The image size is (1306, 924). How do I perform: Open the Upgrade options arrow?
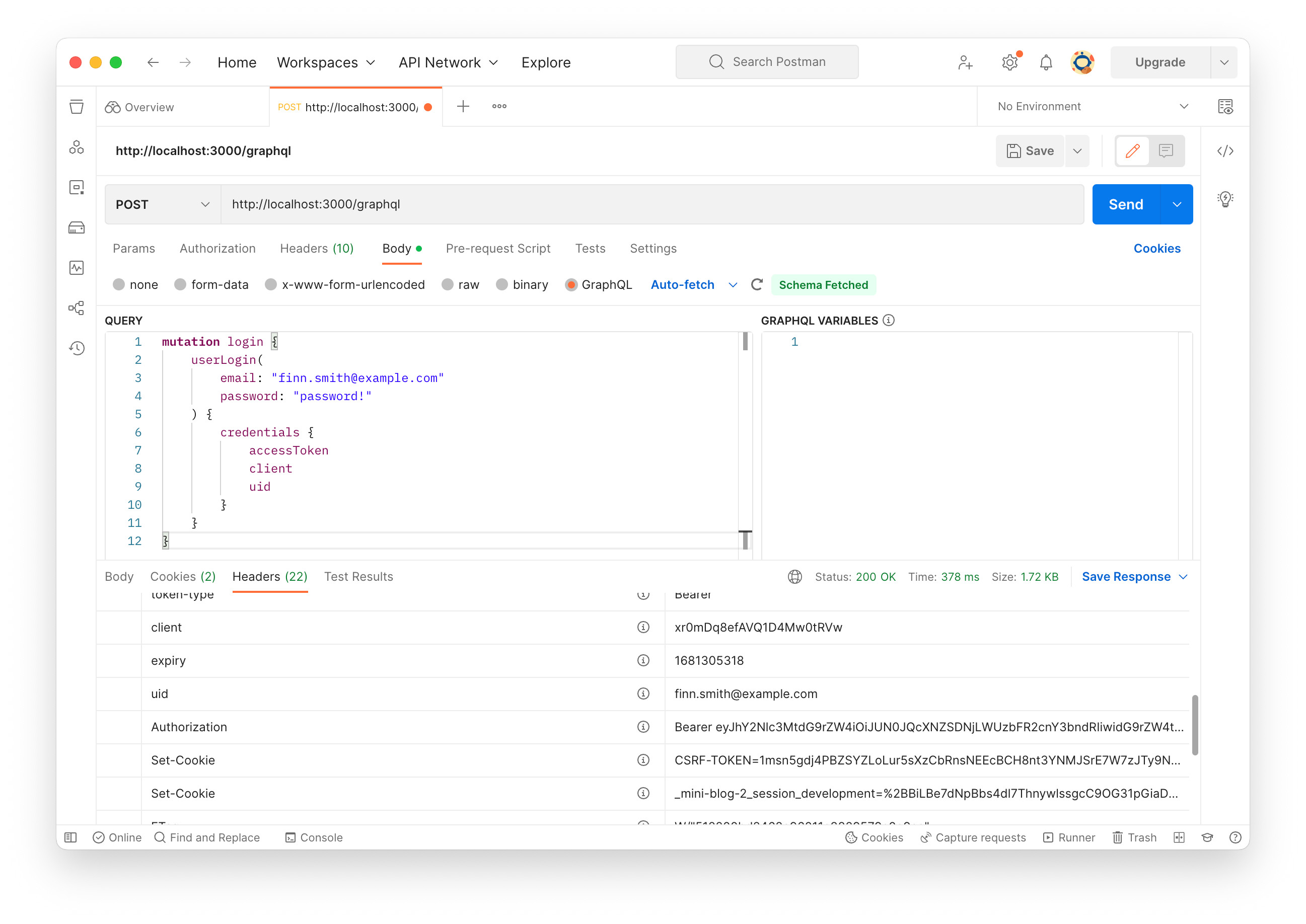coord(1223,62)
